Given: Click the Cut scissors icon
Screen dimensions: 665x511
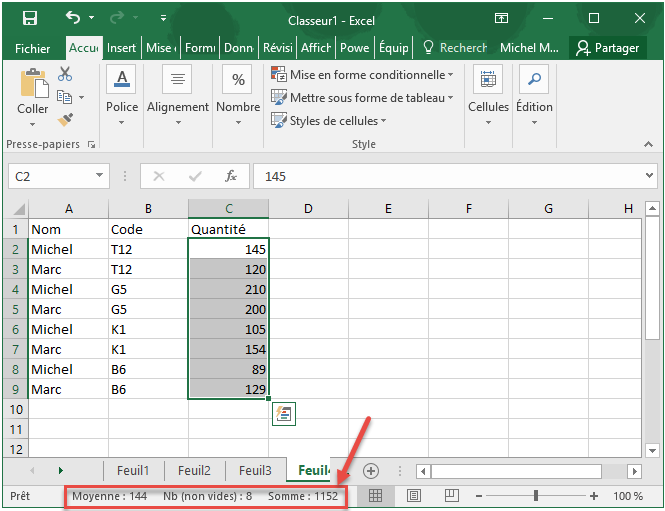Looking at the screenshot, I should click(x=65, y=74).
